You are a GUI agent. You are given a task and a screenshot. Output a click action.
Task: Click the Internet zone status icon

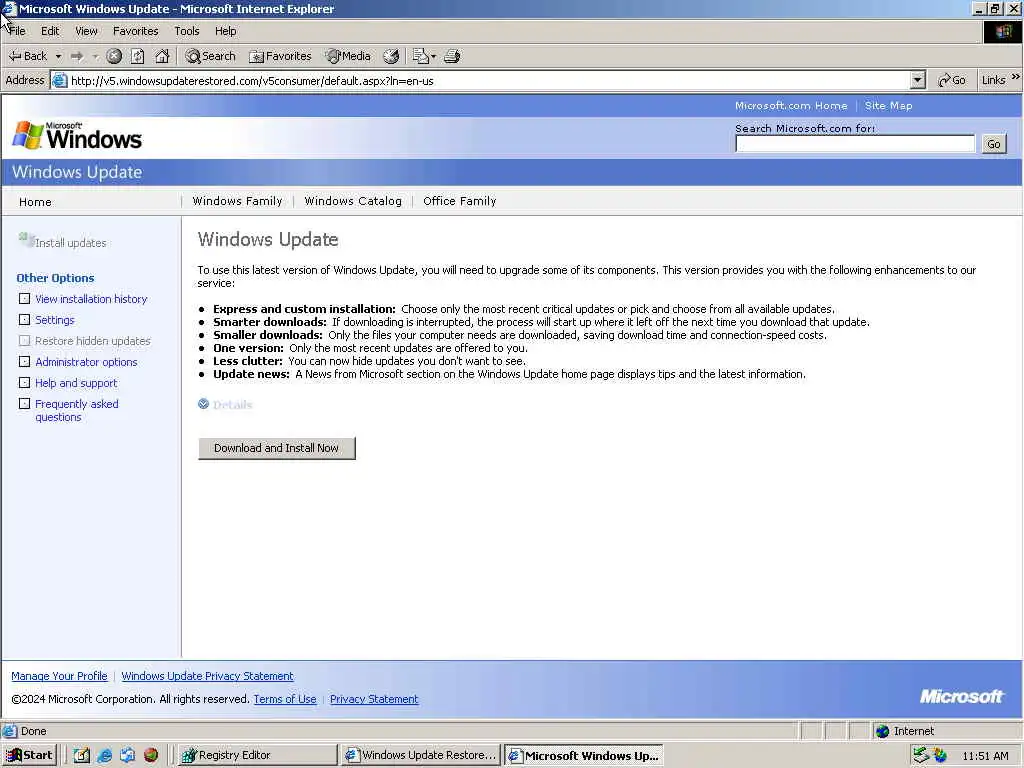click(882, 731)
